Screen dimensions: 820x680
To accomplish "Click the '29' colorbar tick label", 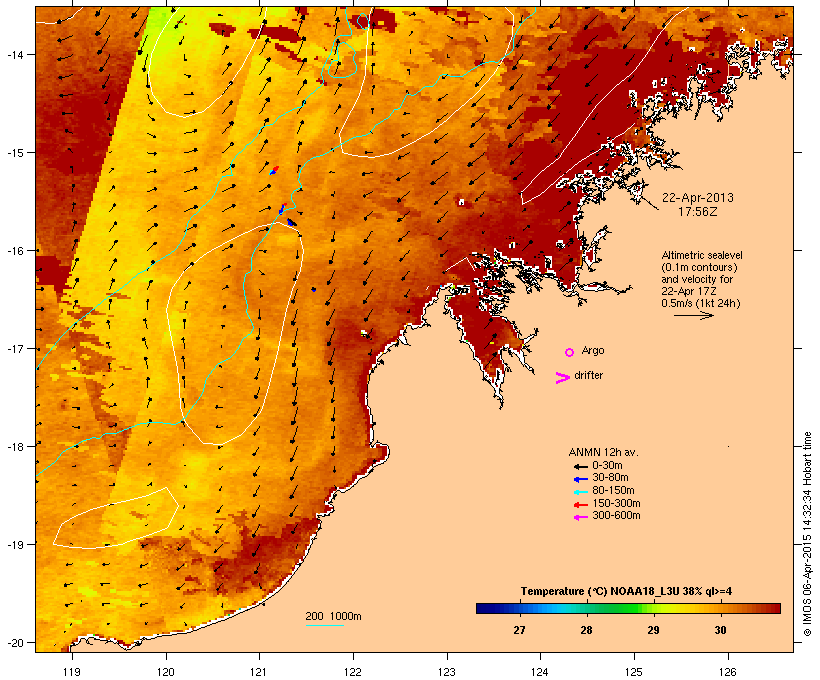I will tap(653, 630).
